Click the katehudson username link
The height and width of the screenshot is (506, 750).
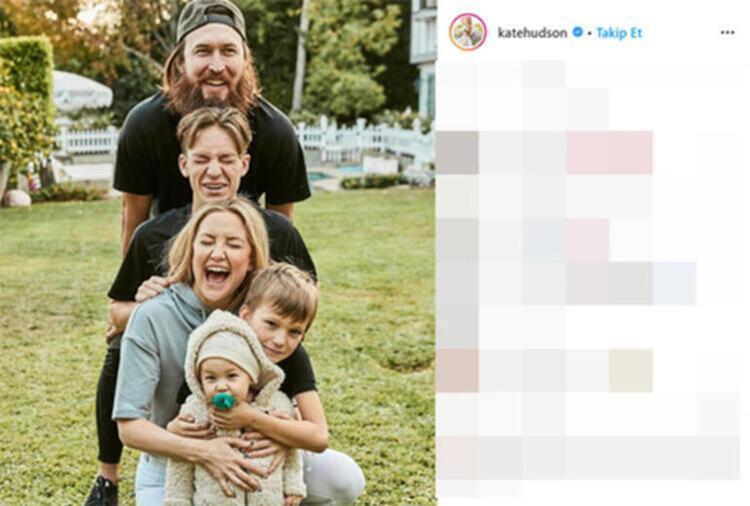coord(532,33)
